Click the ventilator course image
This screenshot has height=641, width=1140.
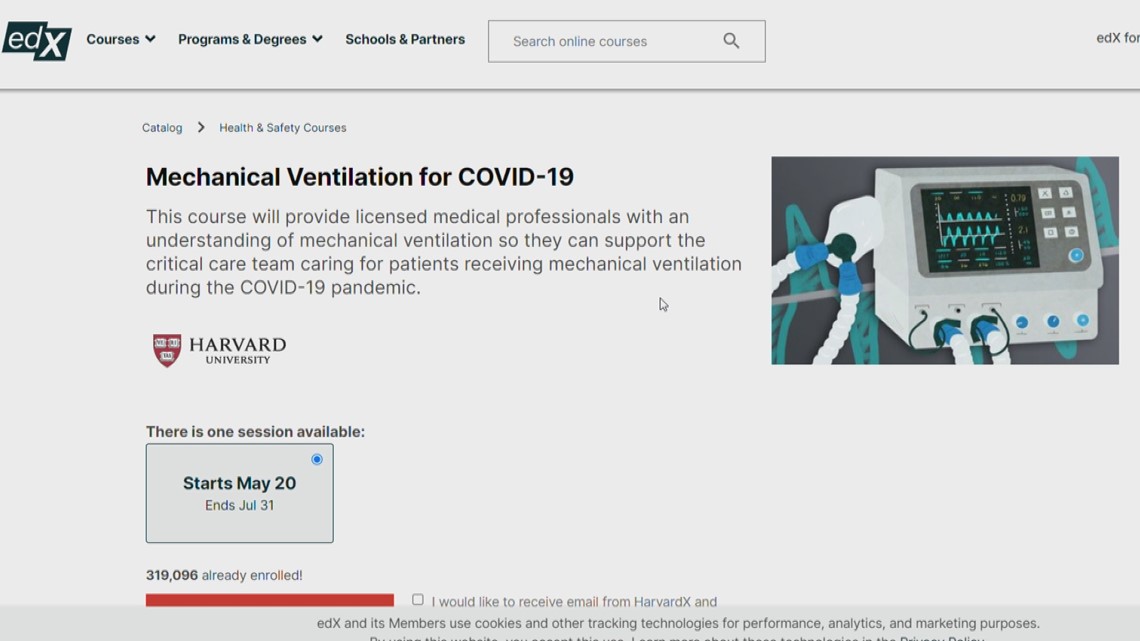945,260
